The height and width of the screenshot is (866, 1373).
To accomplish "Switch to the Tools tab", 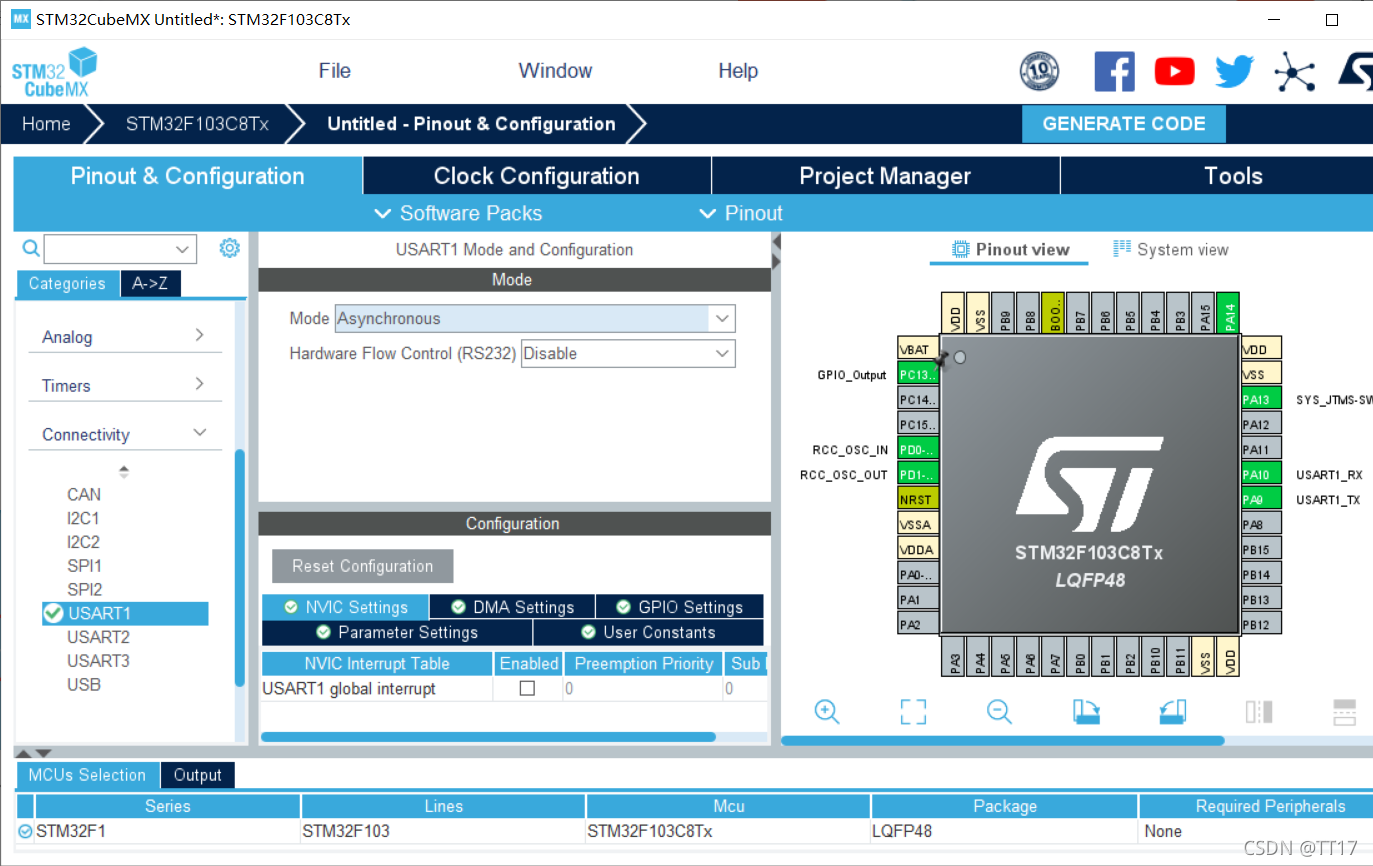I will [x=1216, y=176].
